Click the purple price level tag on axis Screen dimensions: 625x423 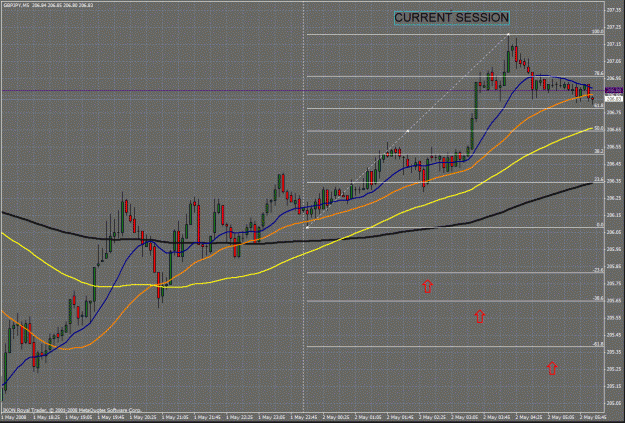(613, 91)
